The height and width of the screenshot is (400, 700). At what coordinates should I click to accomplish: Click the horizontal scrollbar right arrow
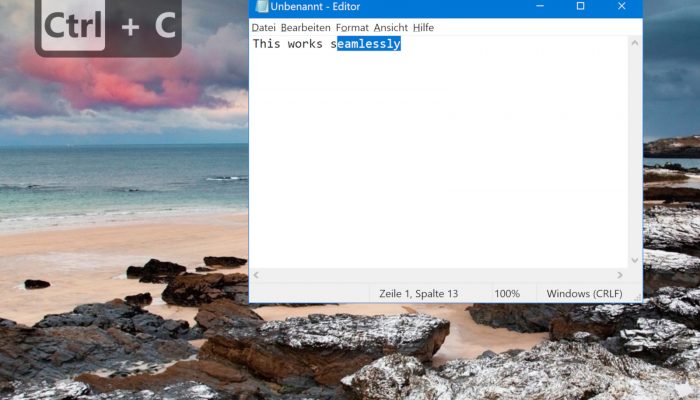[x=620, y=275]
